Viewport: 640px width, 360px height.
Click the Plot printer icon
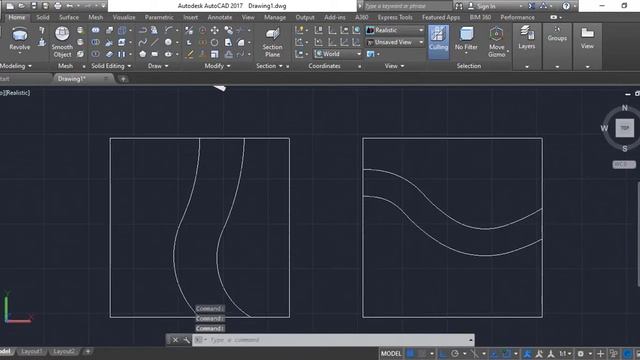pos(58,6)
